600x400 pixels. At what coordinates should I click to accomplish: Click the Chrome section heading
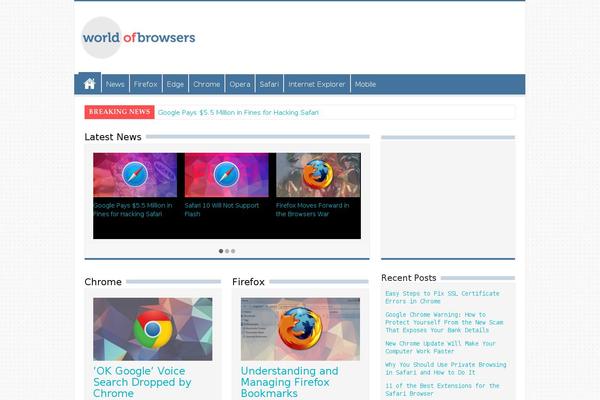tap(103, 282)
